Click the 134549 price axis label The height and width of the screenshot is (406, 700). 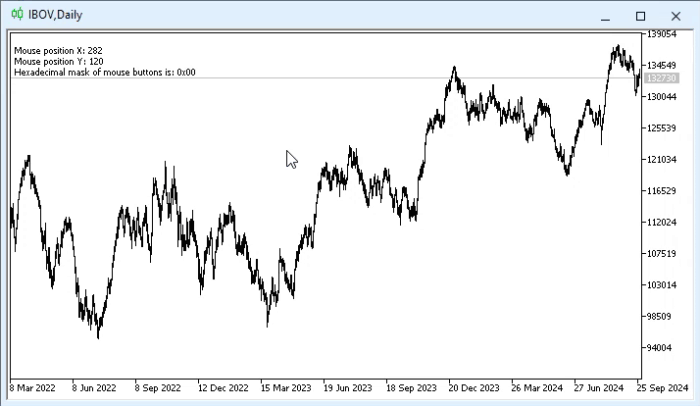point(662,65)
